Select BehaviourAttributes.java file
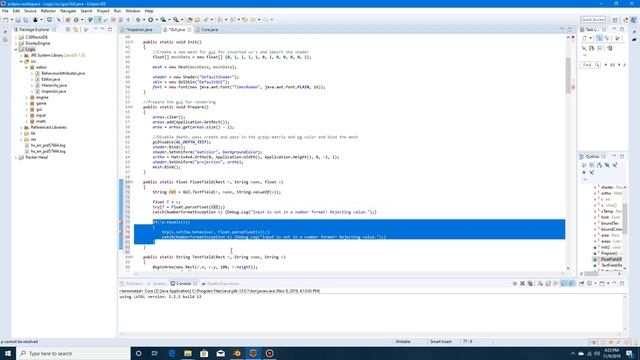 tap(63, 73)
